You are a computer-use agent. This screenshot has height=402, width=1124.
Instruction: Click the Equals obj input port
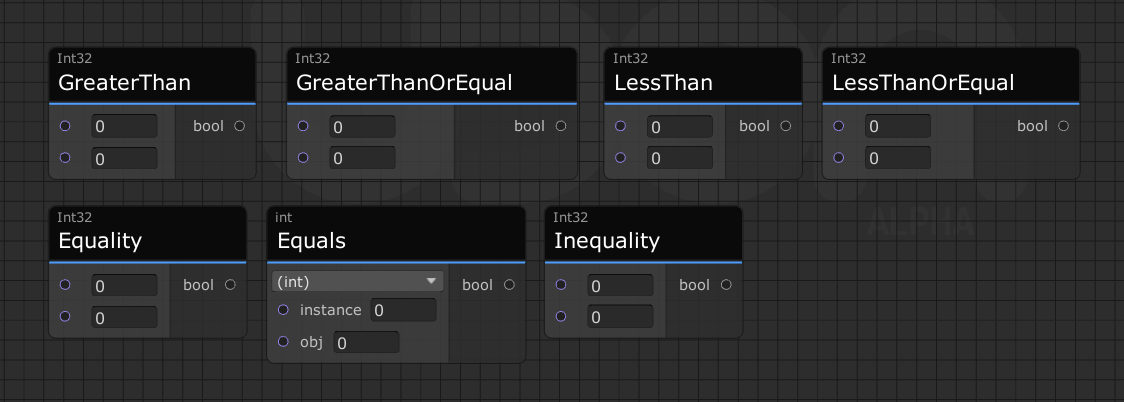tap(284, 342)
